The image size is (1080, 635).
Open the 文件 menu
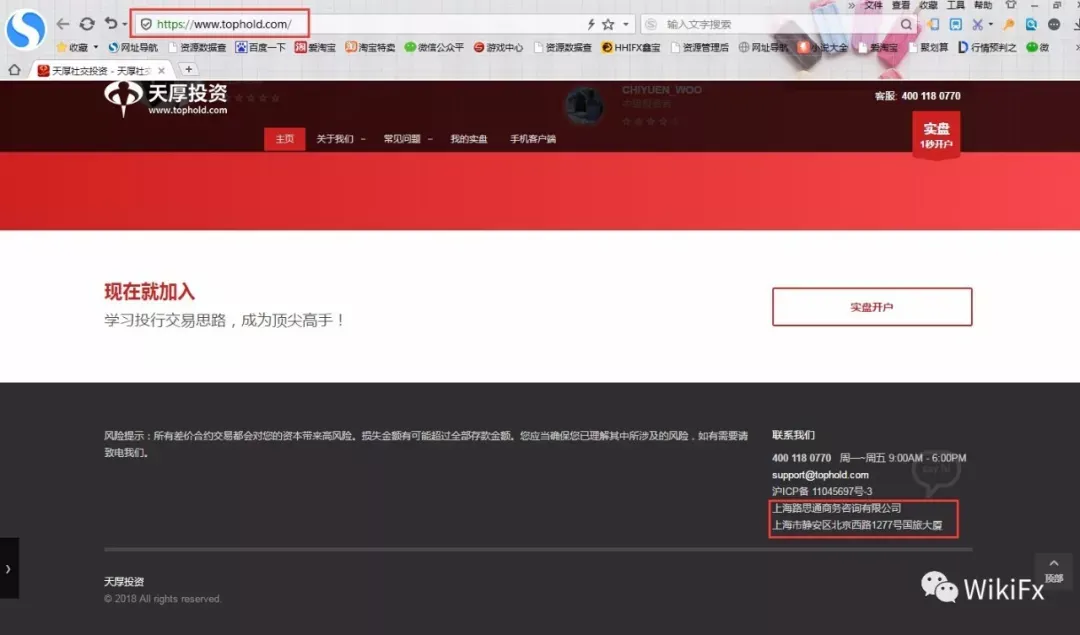tap(873, 5)
